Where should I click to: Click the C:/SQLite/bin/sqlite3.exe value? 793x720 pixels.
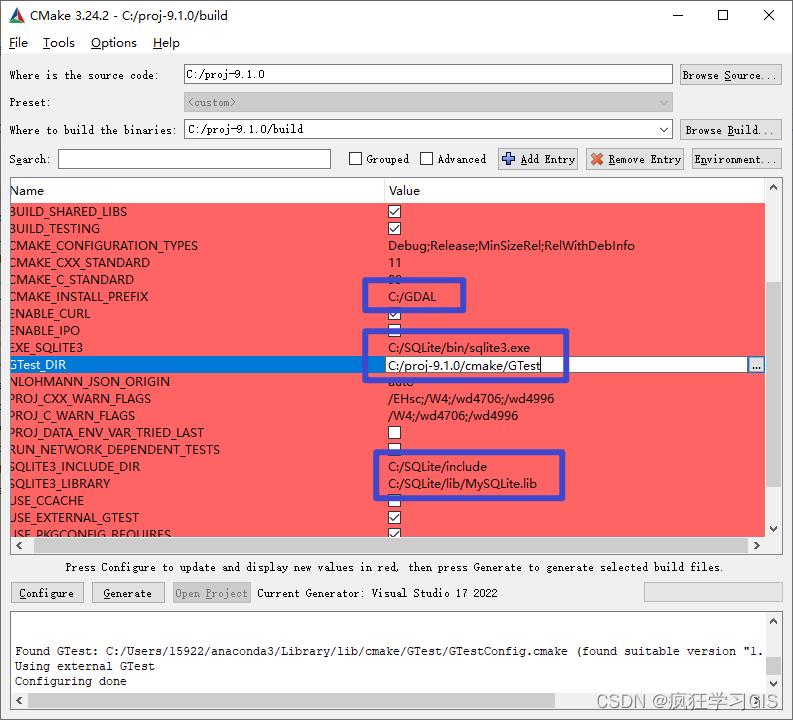tap(459, 348)
